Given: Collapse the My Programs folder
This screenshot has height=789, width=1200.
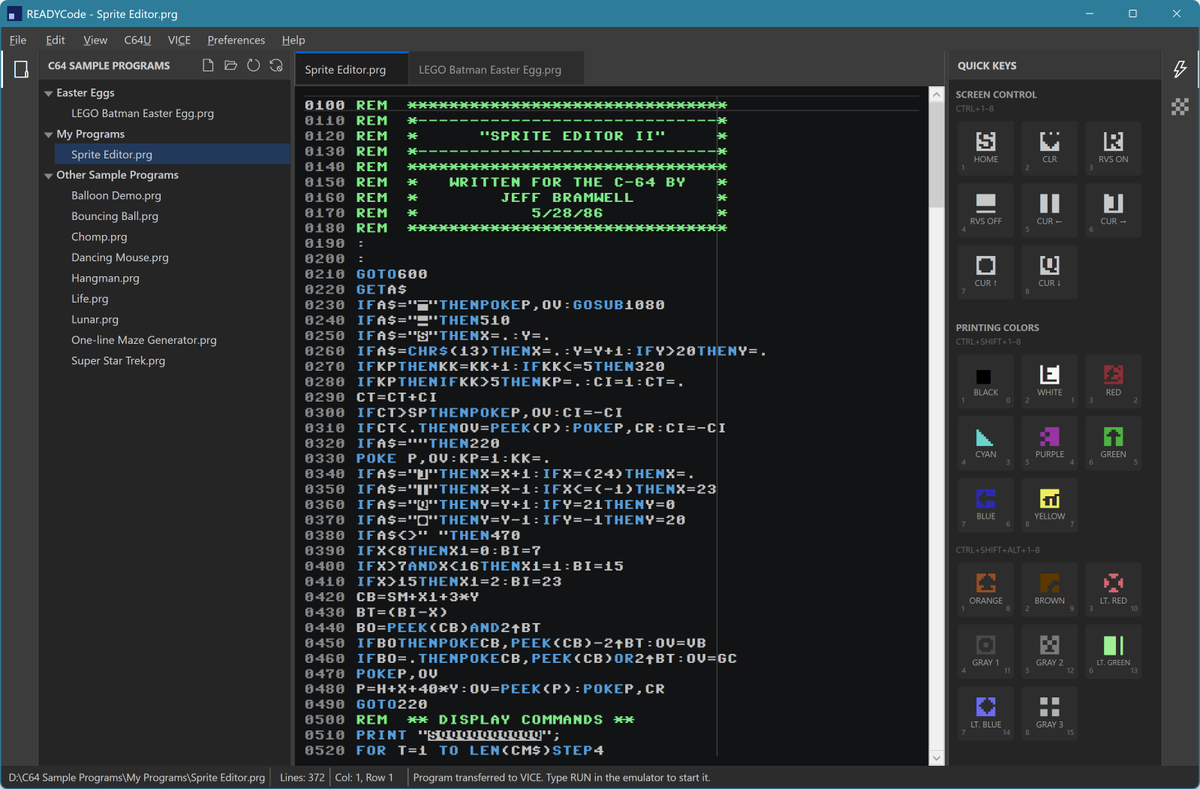Looking at the screenshot, I should click(48, 134).
